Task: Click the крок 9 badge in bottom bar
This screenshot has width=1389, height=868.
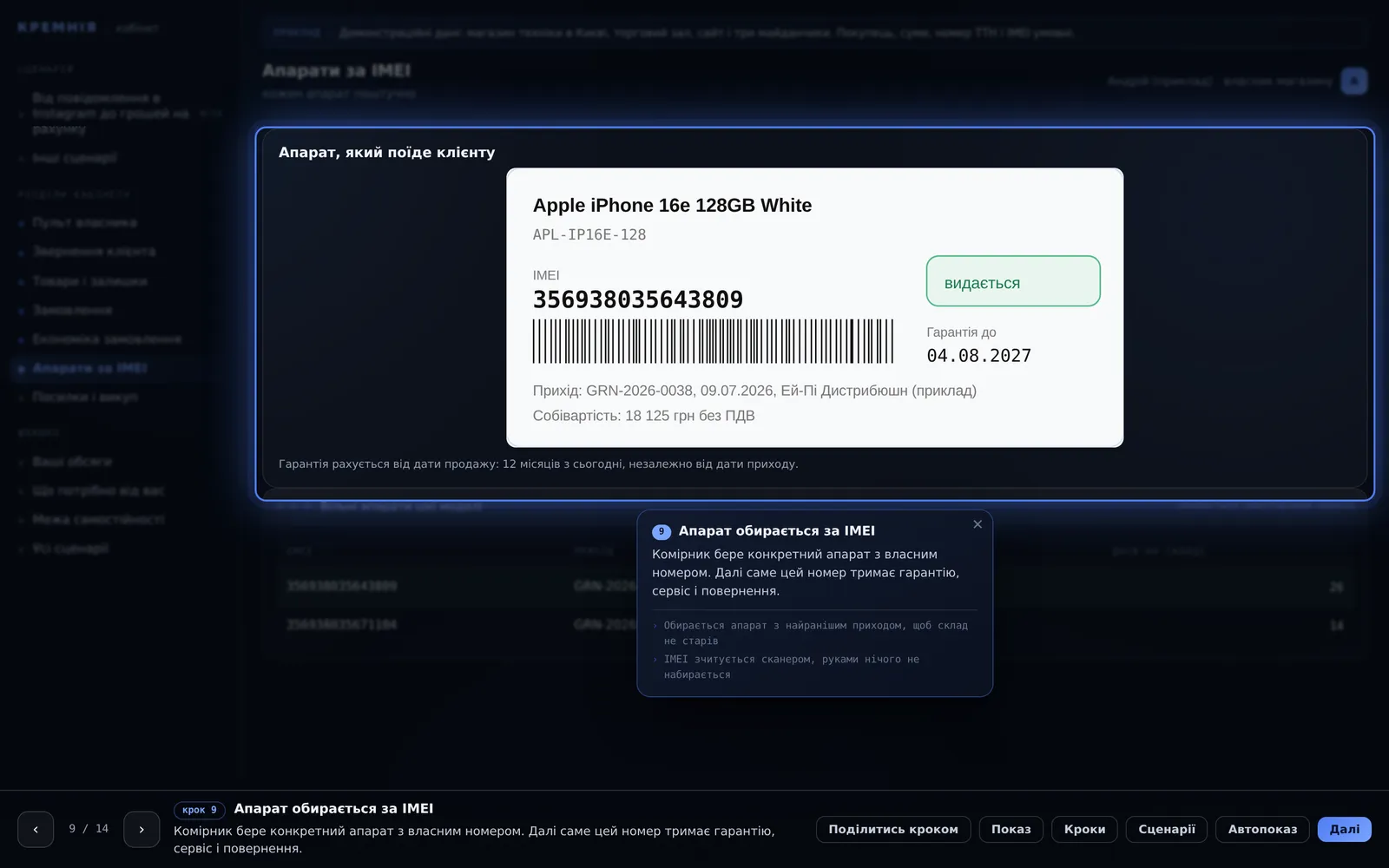Action: click(200, 810)
